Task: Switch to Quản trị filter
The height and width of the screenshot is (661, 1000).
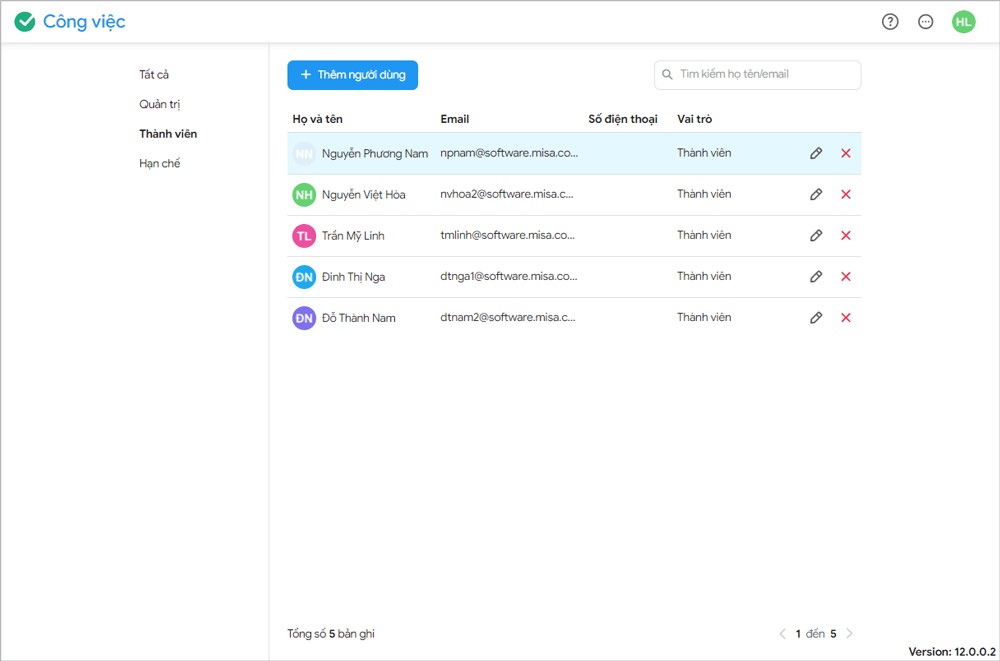Action: pos(160,104)
